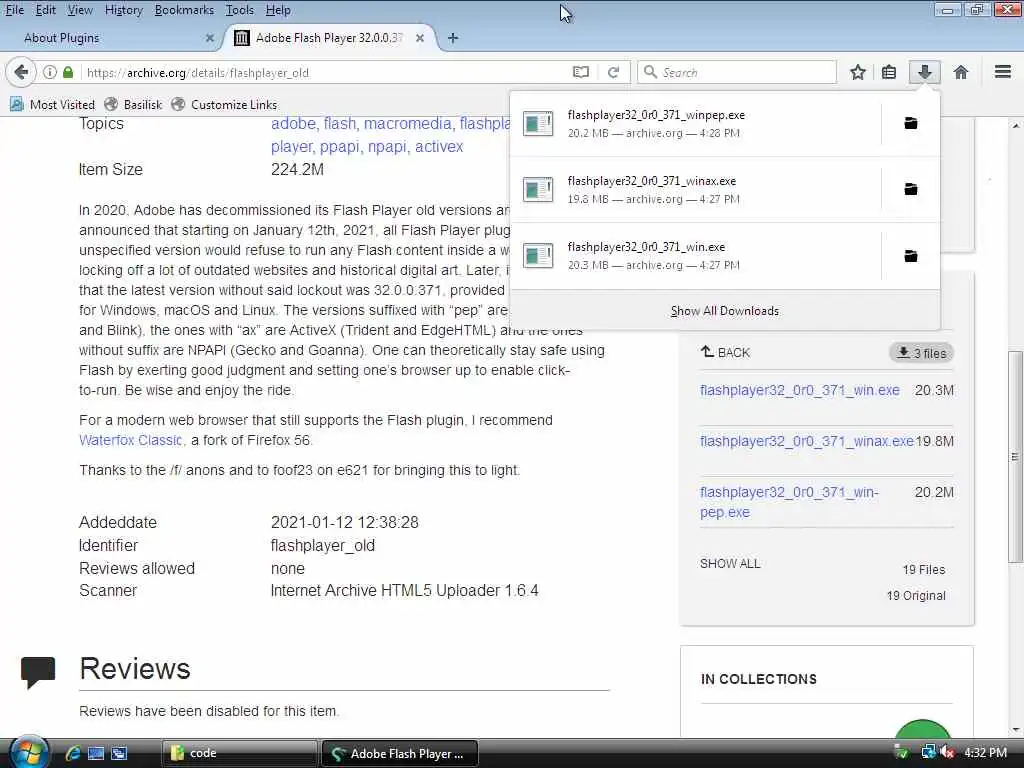Open a new tab with the plus button
The width and height of the screenshot is (1024, 768).
[x=453, y=38]
